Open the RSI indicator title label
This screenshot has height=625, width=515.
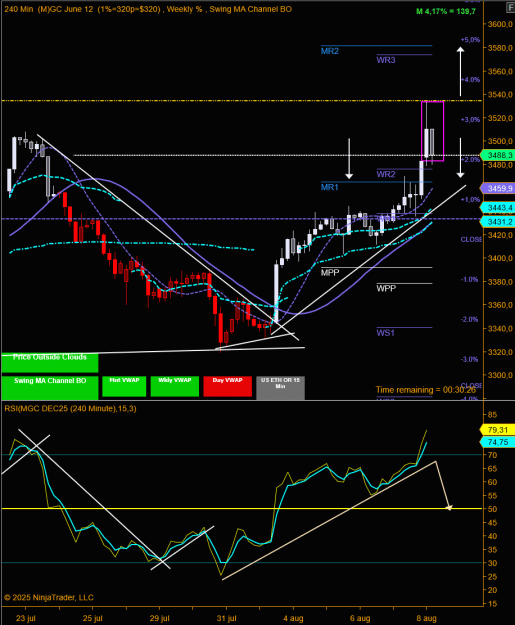point(70,409)
